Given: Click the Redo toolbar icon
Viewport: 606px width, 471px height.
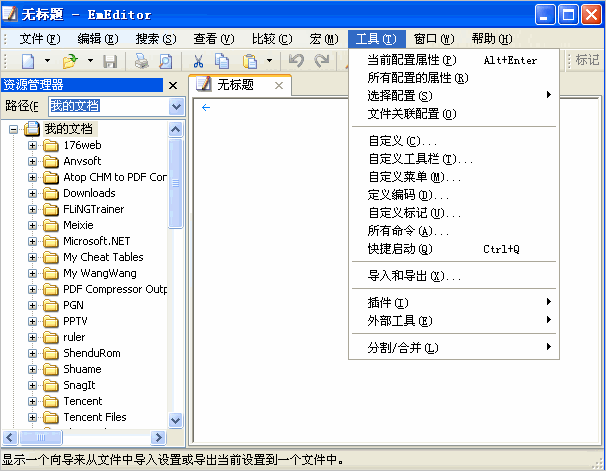Looking at the screenshot, I should tap(322, 61).
